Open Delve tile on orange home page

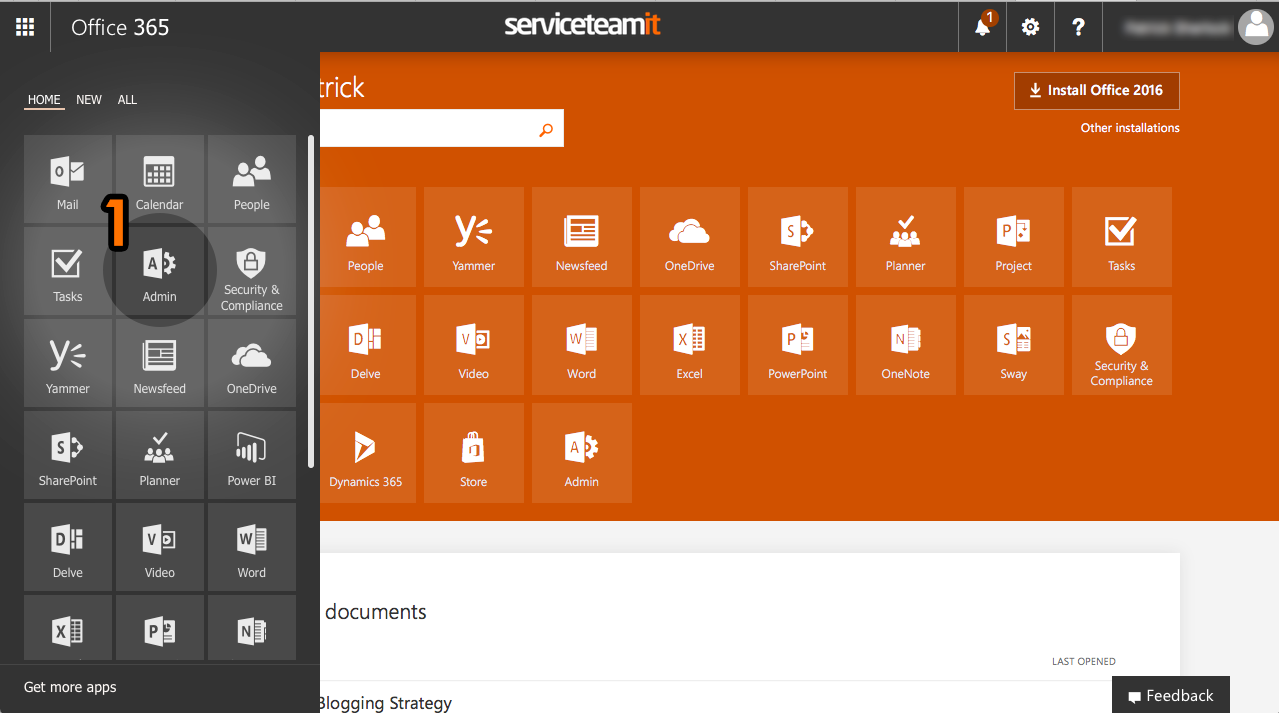[x=366, y=345]
